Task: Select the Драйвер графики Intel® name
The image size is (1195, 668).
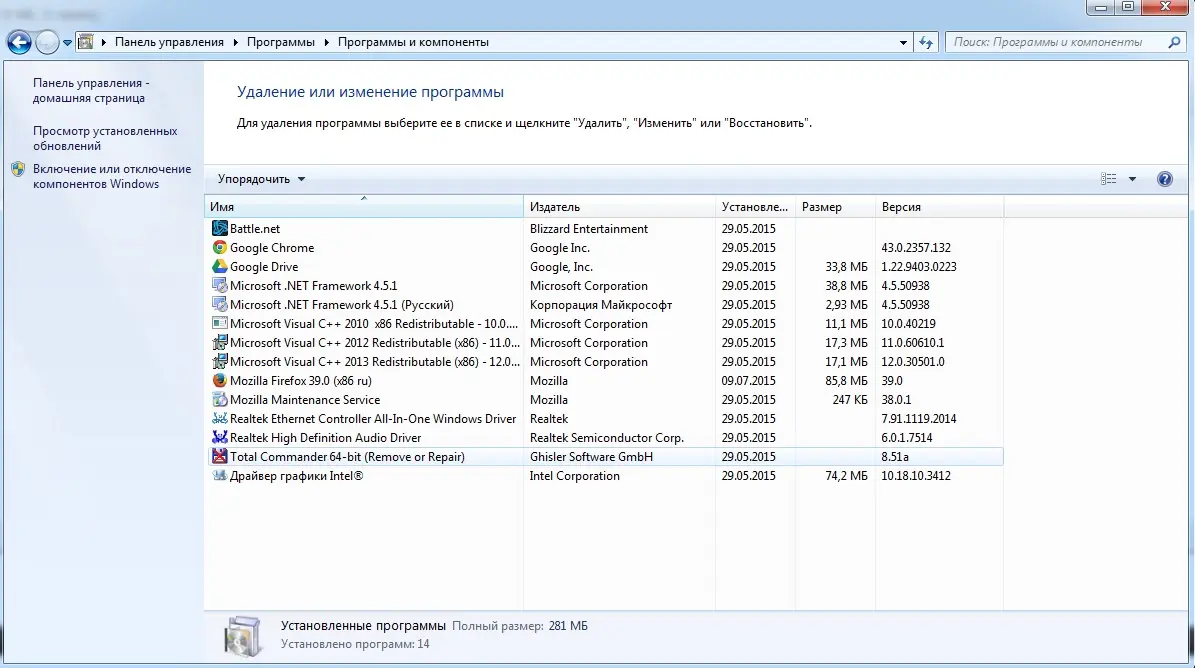Action: click(x=296, y=476)
